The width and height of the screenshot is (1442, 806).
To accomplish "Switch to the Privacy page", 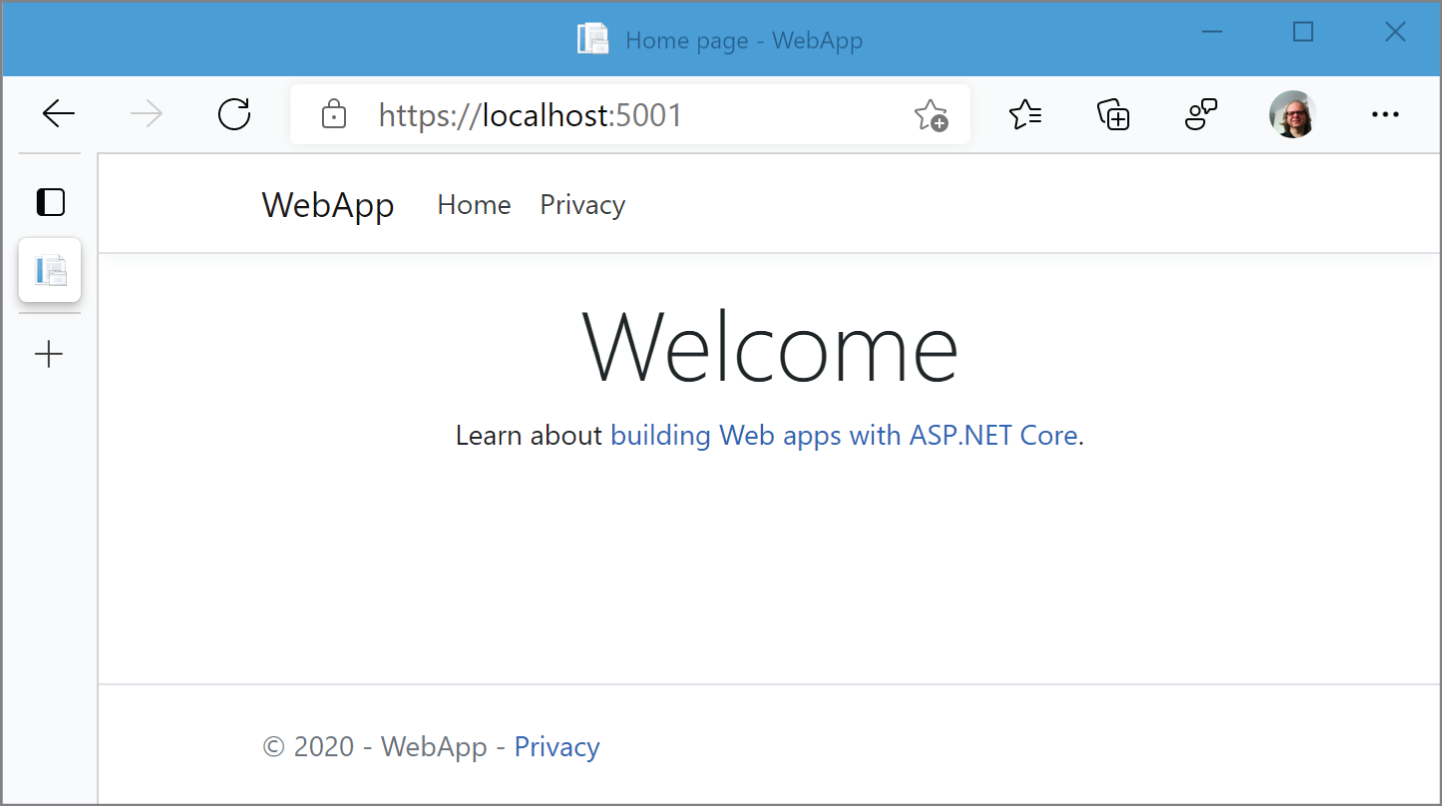I will (x=582, y=204).
